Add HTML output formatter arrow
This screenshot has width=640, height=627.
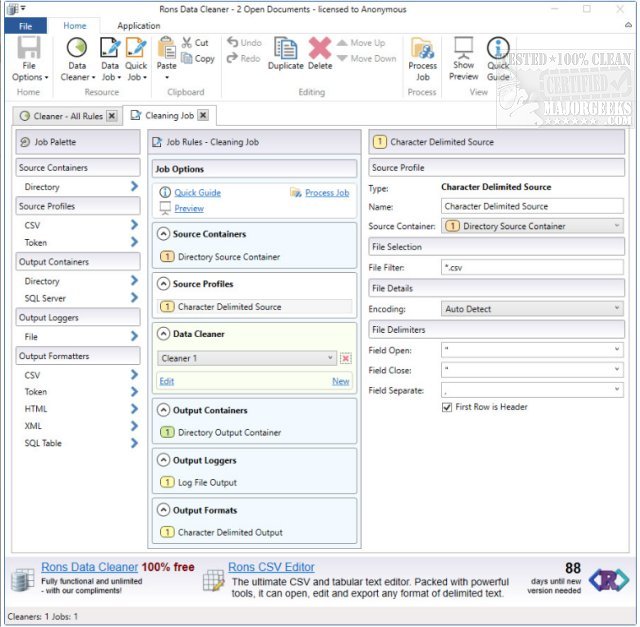[x=134, y=409]
